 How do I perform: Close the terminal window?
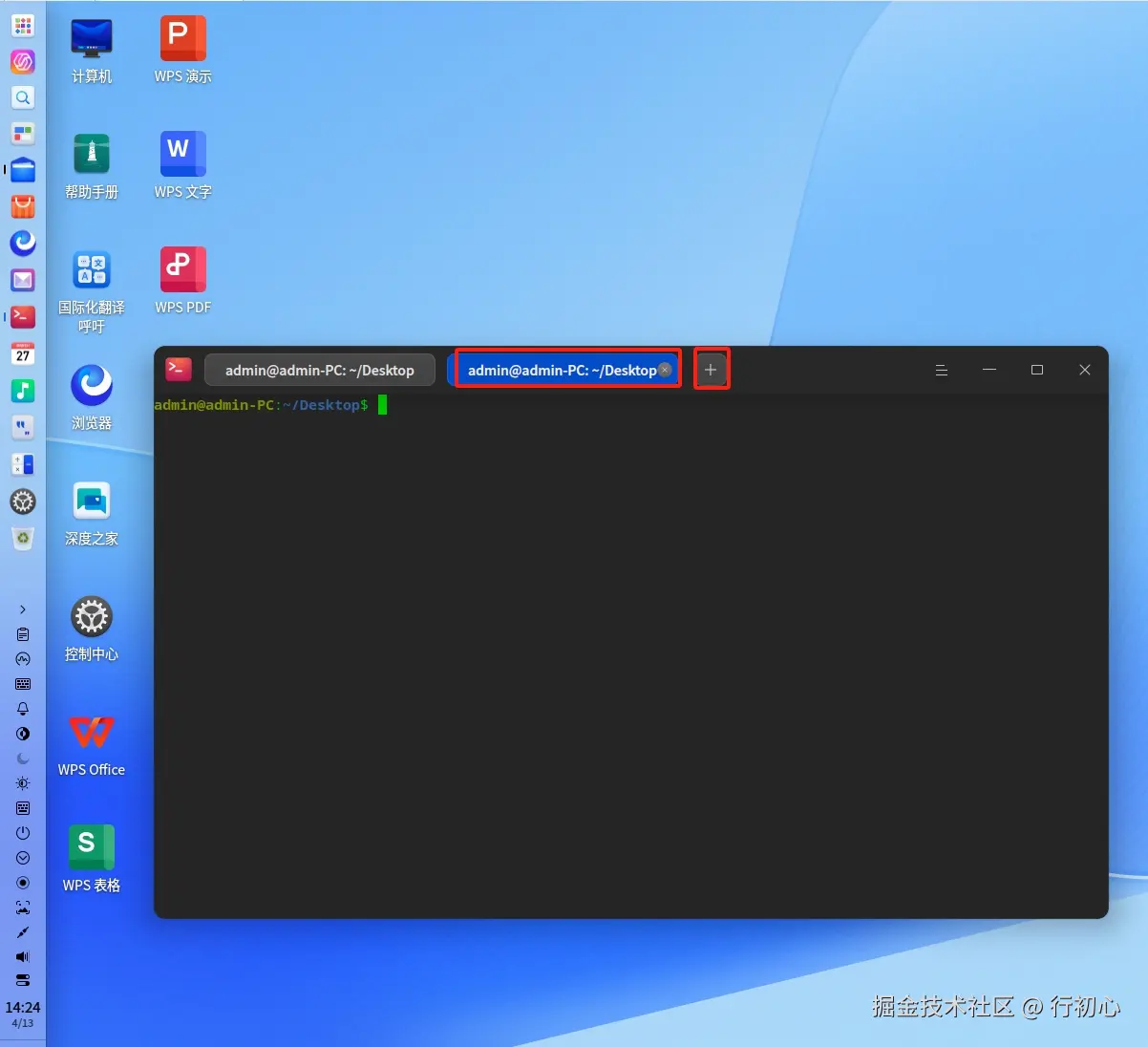(x=1085, y=370)
